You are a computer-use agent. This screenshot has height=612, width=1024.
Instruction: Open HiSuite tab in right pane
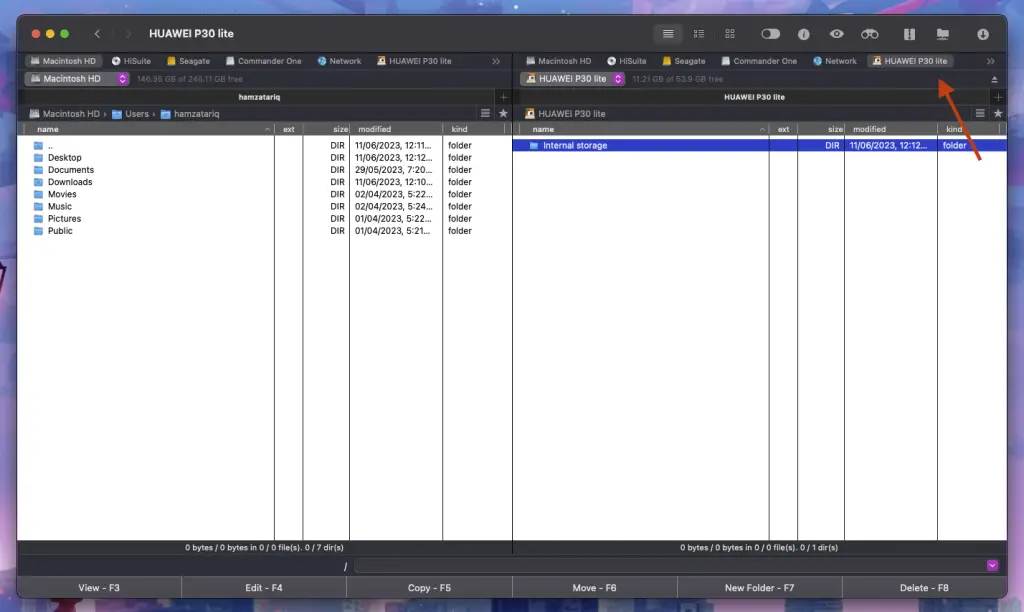coord(626,61)
